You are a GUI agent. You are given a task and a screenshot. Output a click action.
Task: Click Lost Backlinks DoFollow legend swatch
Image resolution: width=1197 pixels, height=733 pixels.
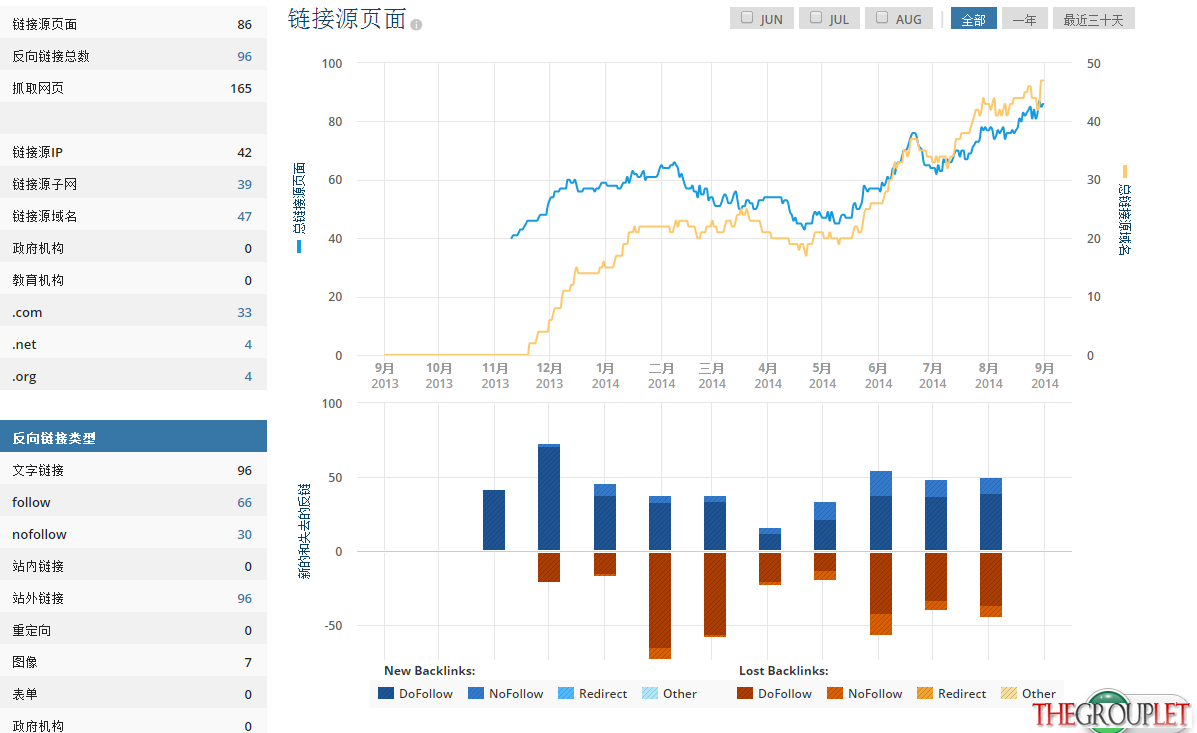coord(745,693)
